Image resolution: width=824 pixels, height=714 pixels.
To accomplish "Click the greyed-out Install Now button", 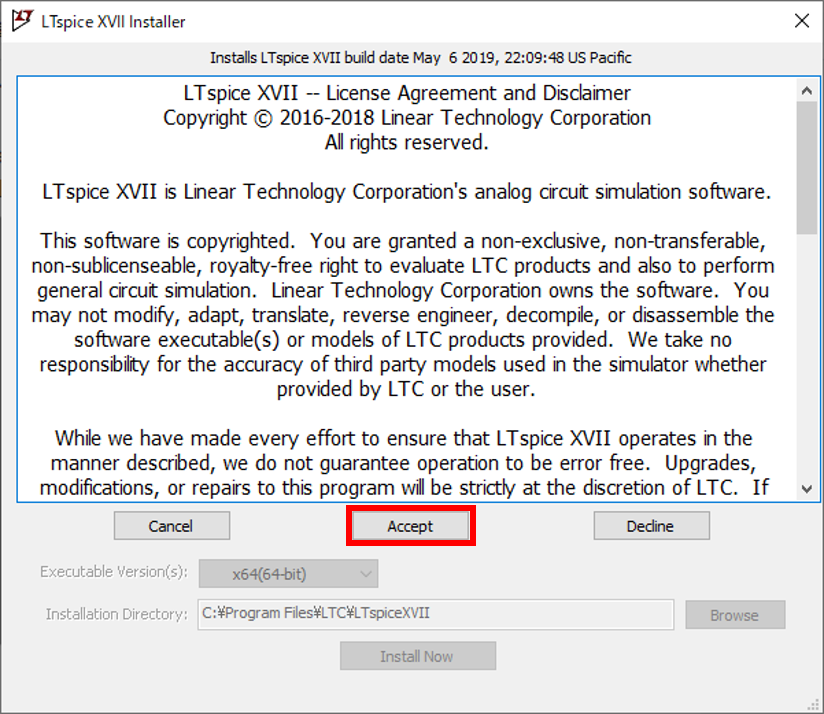I will coord(418,656).
